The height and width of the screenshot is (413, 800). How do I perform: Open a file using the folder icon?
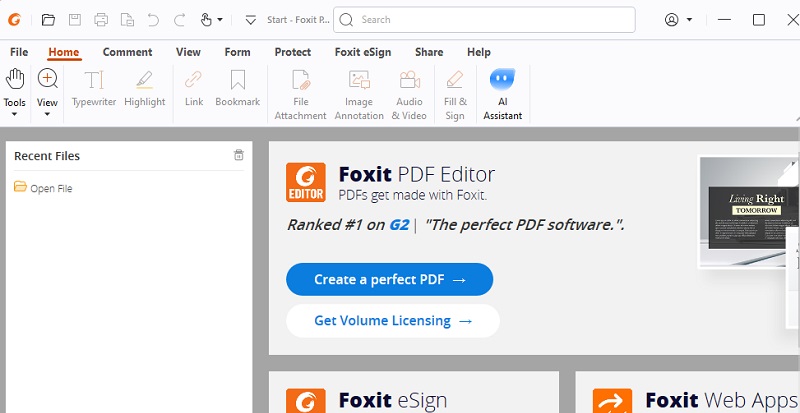[48, 20]
